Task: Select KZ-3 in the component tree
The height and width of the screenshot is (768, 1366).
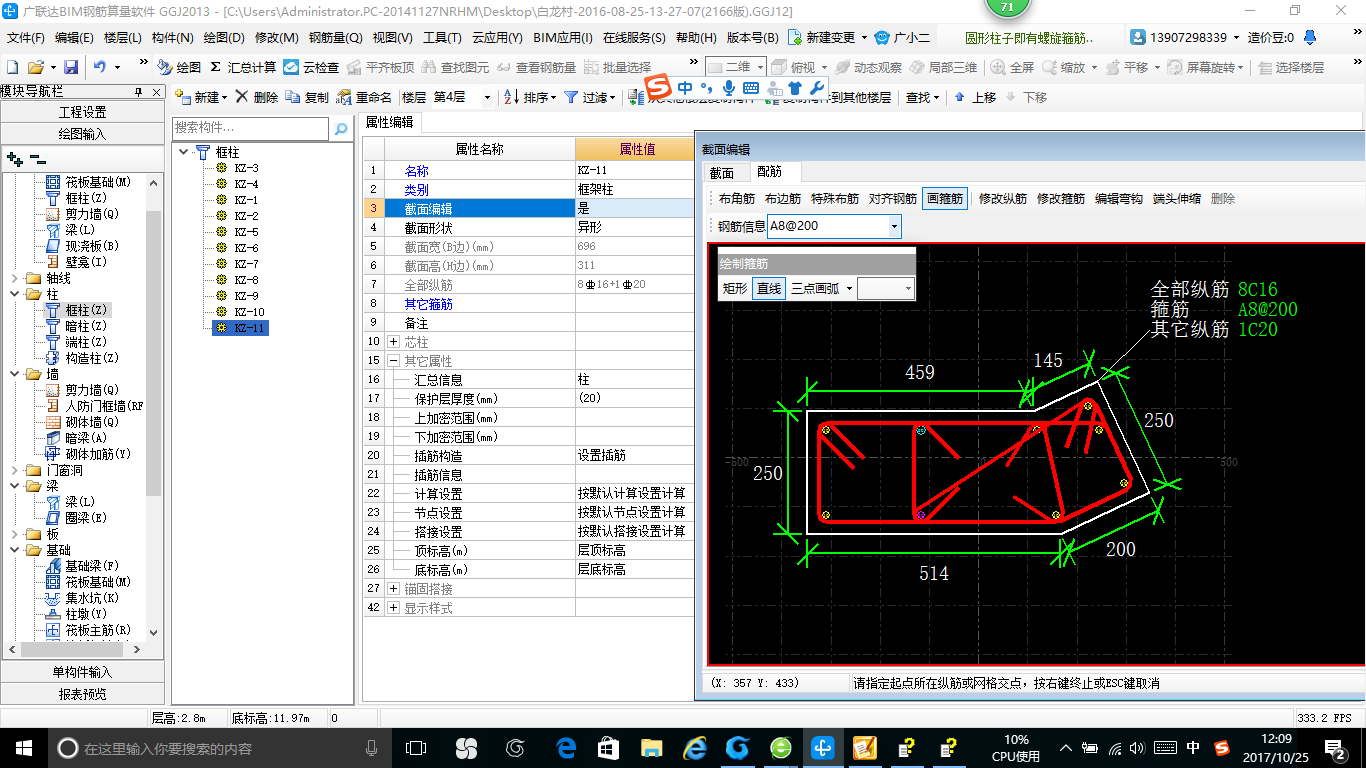Action: [x=246, y=168]
